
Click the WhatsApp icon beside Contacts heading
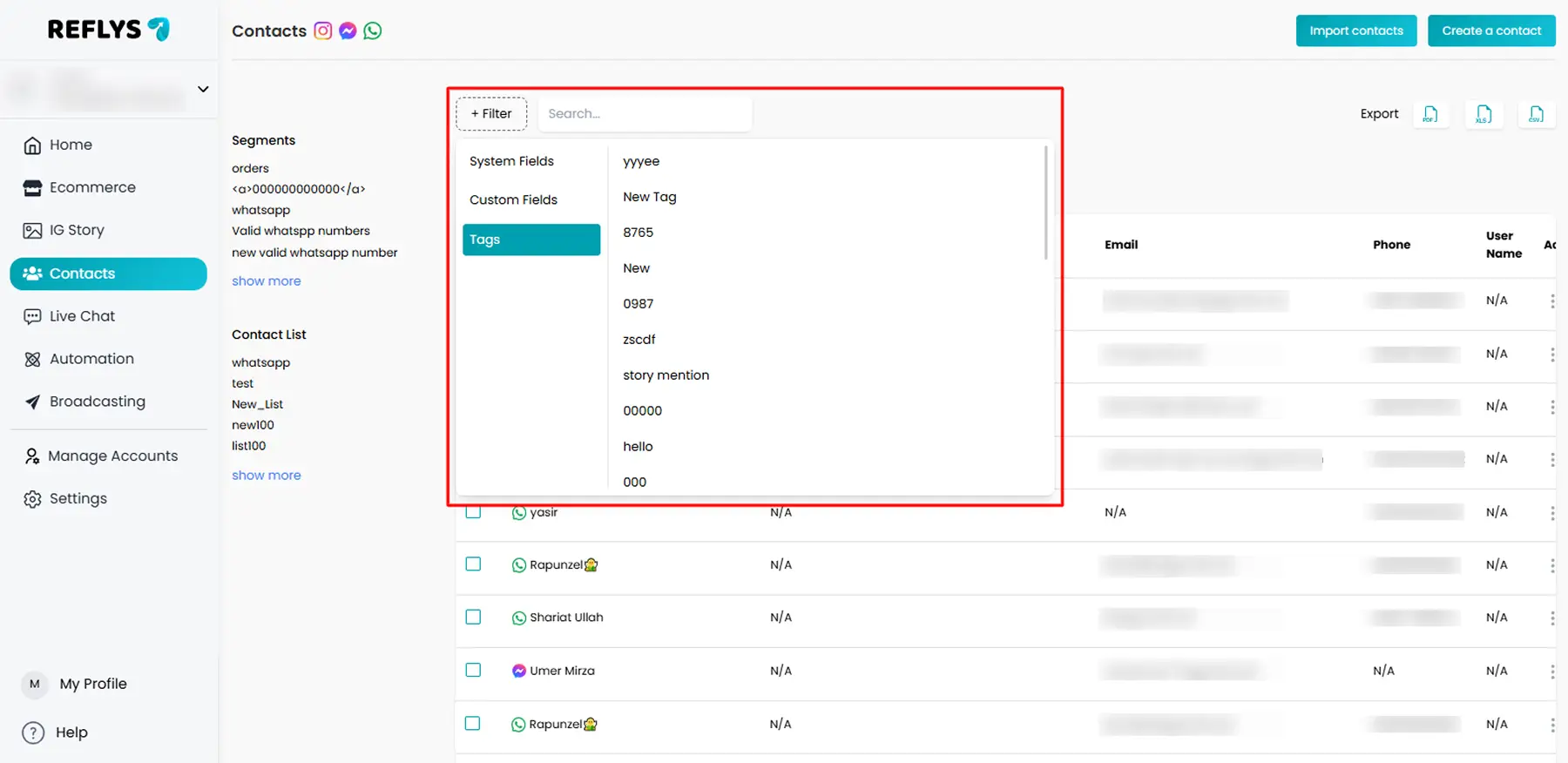click(373, 30)
